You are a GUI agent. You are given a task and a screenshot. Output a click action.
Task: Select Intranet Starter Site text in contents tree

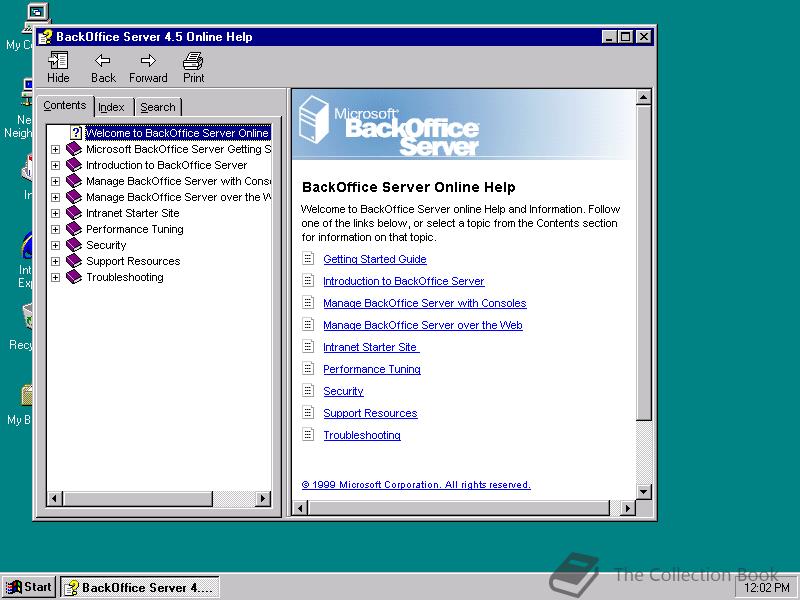[133, 213]
